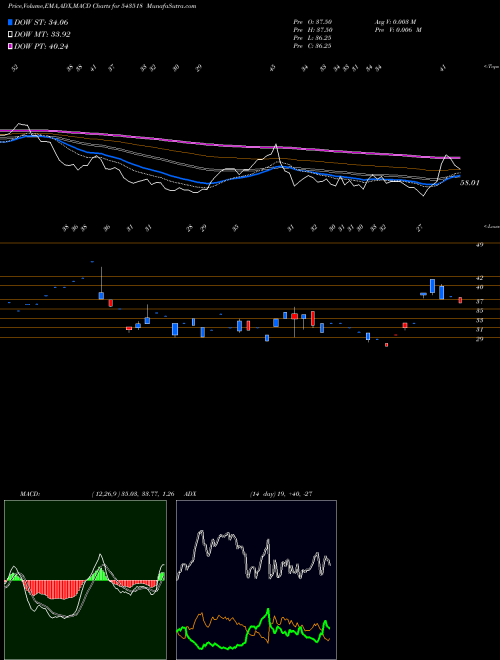Viewport: 500px width, 660px height.
Task: Select the 'DOW PT: 40.24' legend text
Action: [x=41, y=47]
